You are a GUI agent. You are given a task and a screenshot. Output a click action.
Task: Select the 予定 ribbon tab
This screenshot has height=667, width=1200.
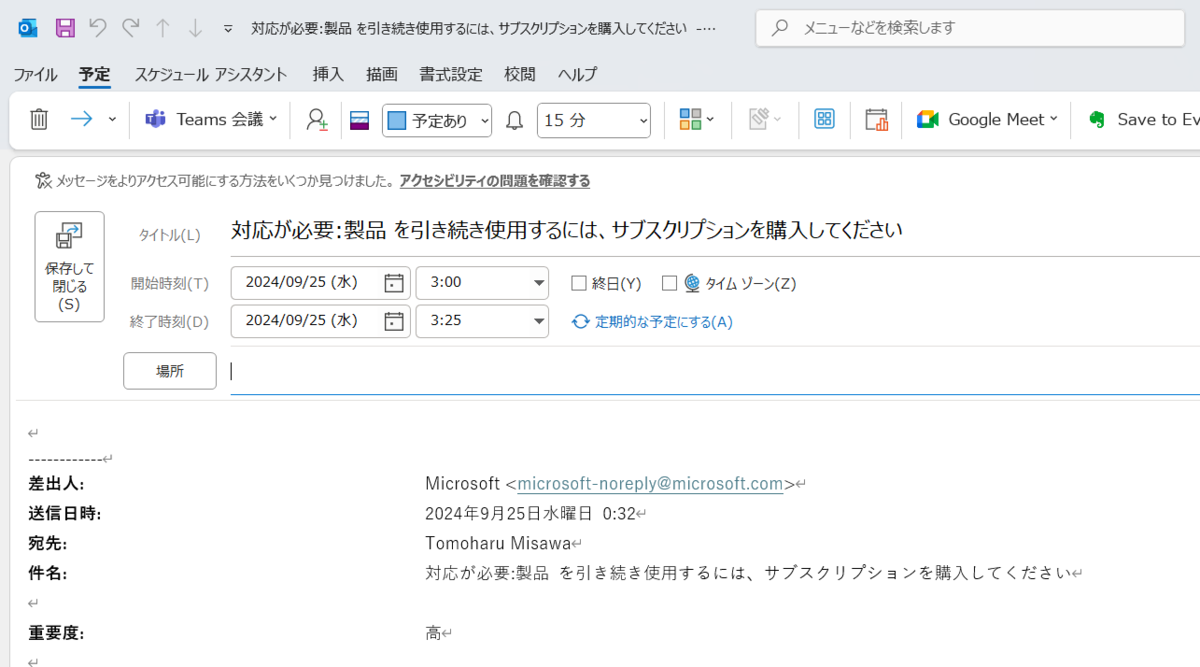click(95, 74)
